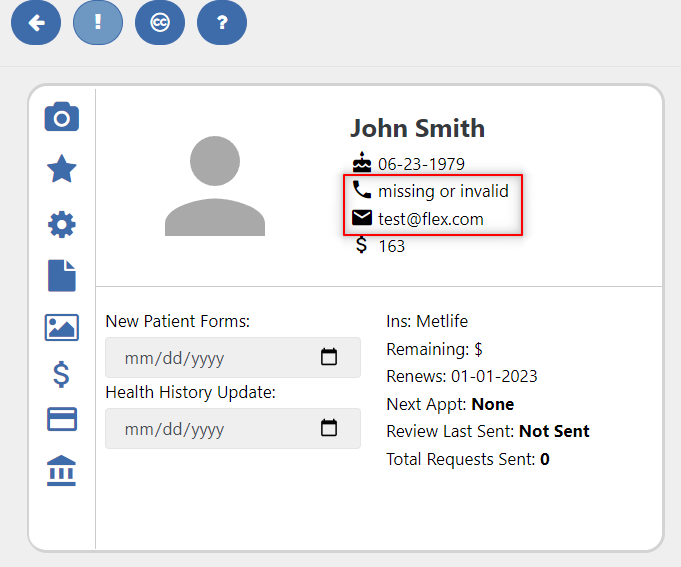Screen dimensions: 681x567
Task: Click the envelope email icon
Action: pos(362,218)
